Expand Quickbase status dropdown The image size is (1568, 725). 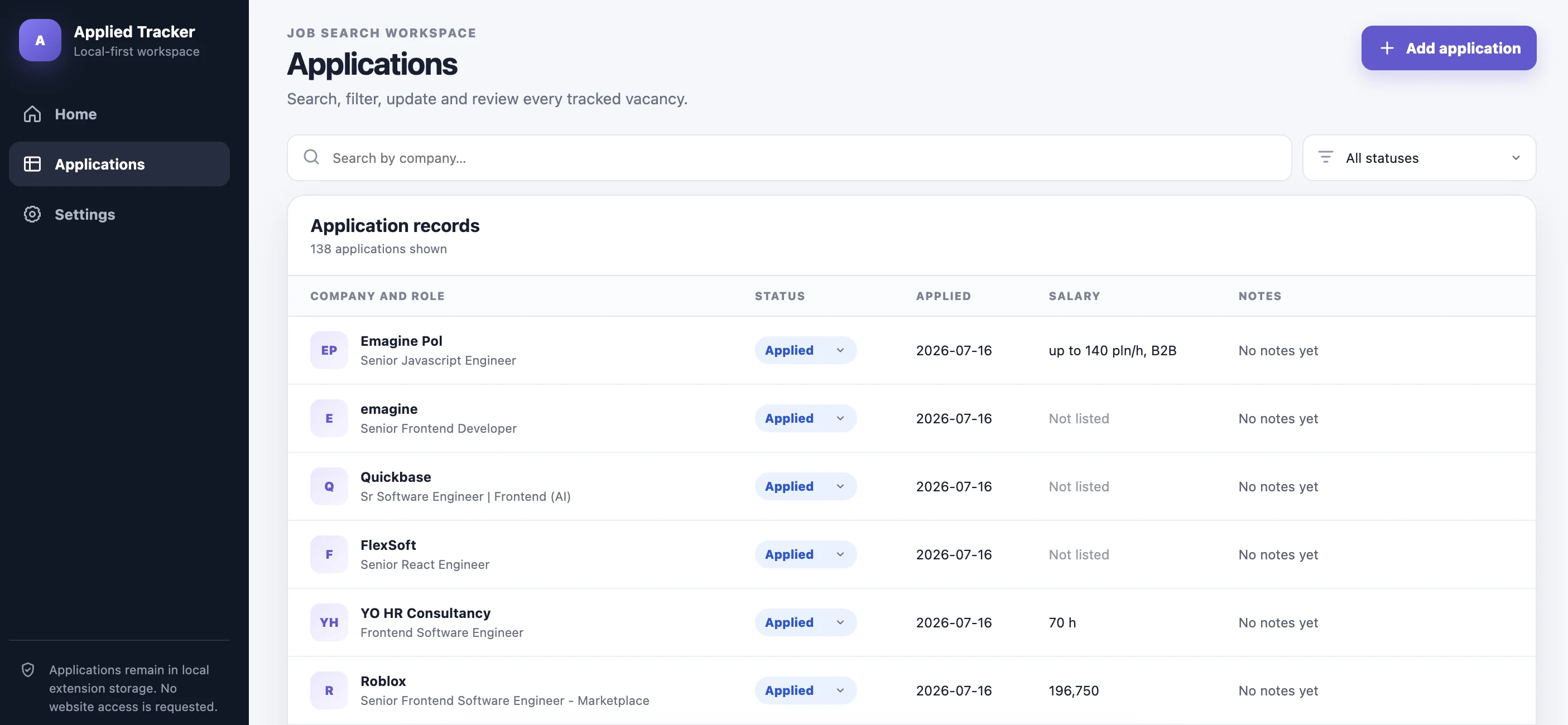[x=805, y=486]
